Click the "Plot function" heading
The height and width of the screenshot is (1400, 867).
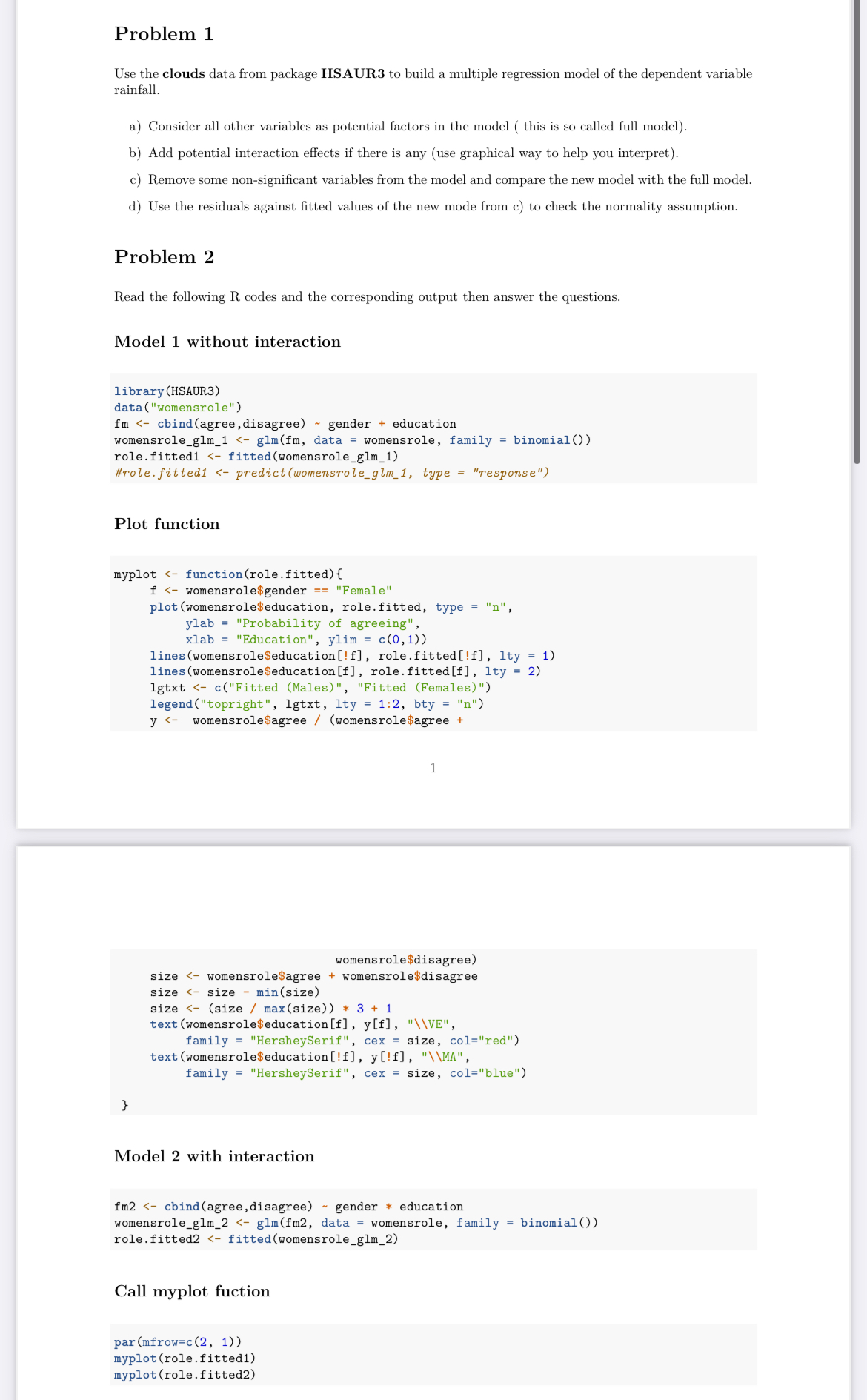pos(167,524)
